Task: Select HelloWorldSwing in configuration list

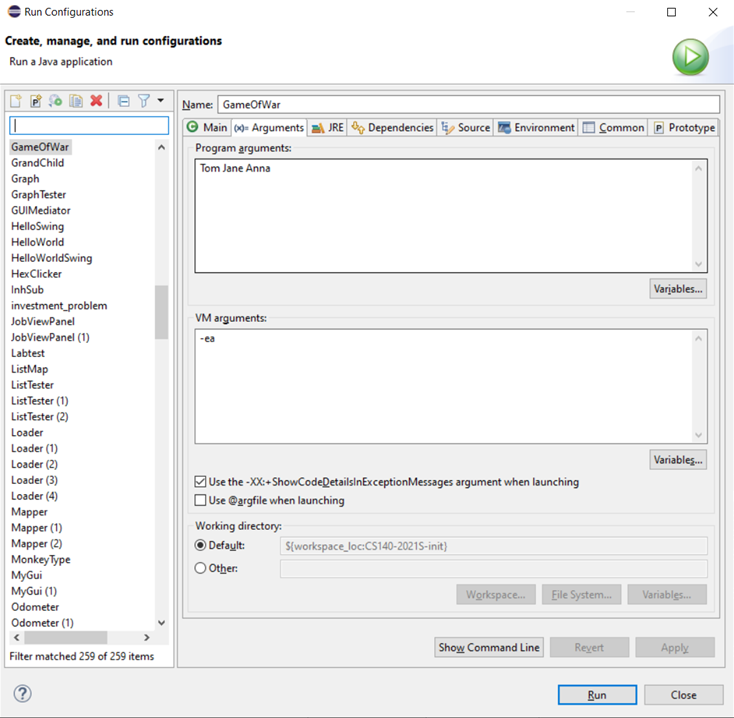Action: click(51, 258)
